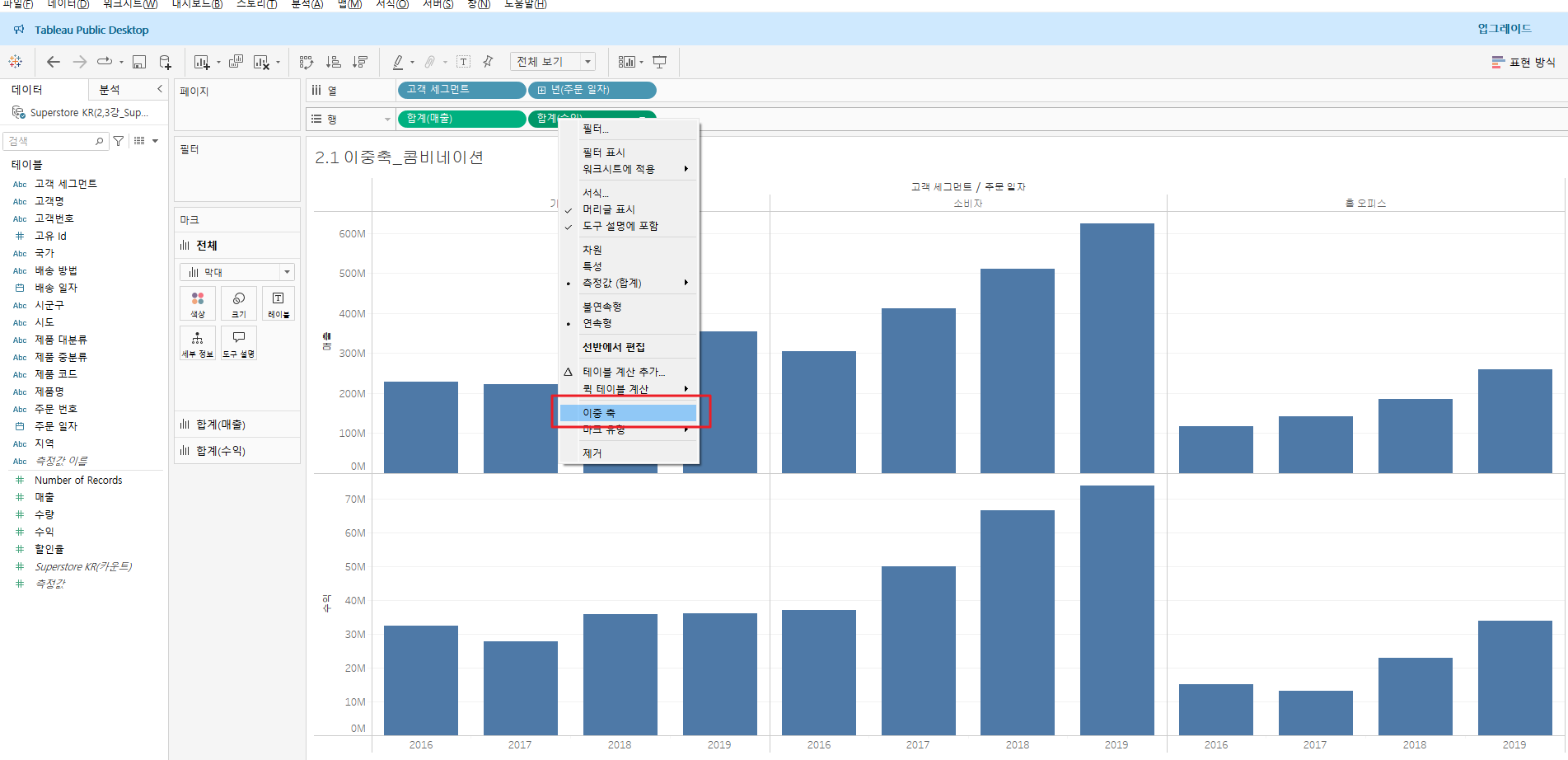Click the duplicate sheet icon
1568x760 pixels.
tap(236, 62)
